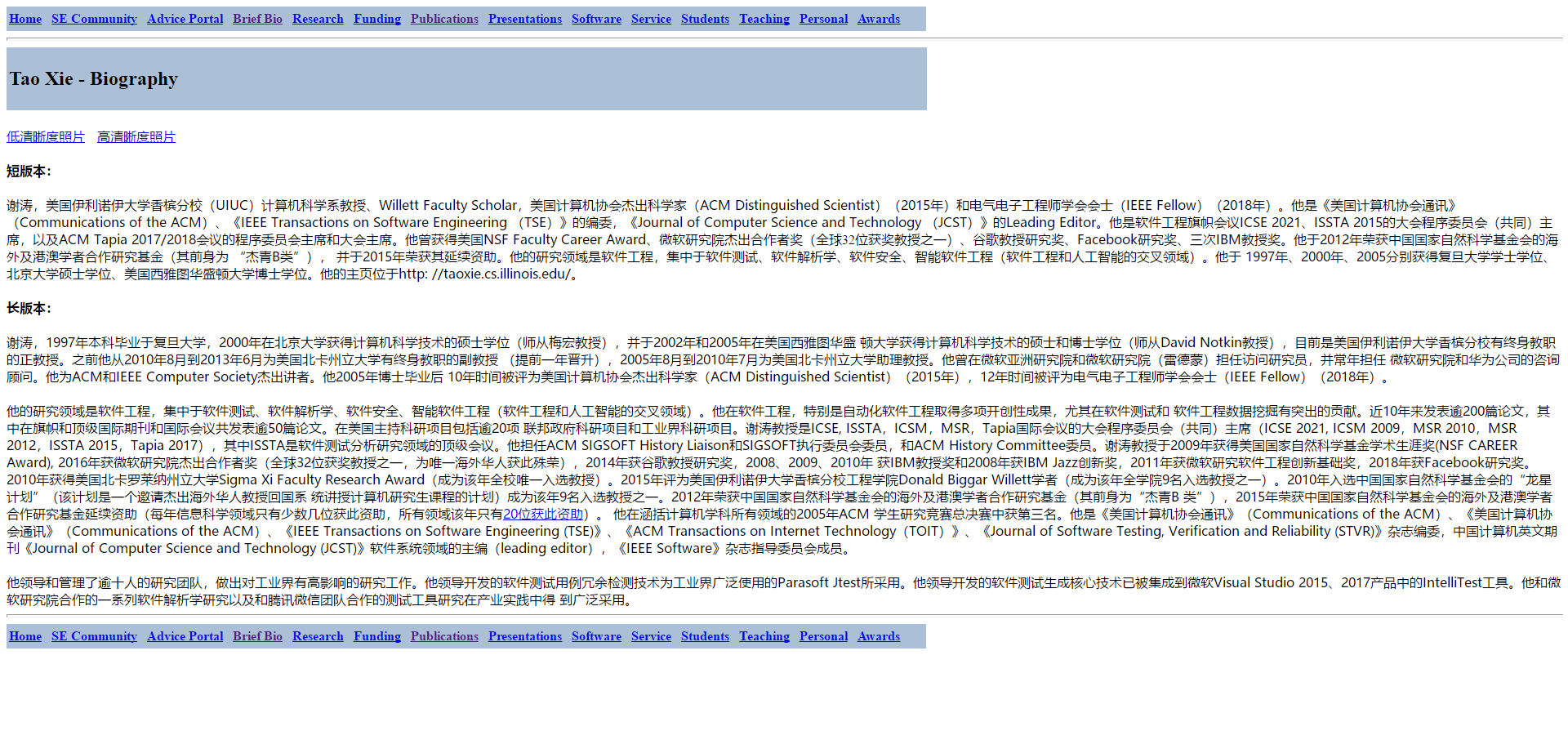1568x731 pixels.
Task: Open Students from bottom navigation
Action: tap(705, 636)
